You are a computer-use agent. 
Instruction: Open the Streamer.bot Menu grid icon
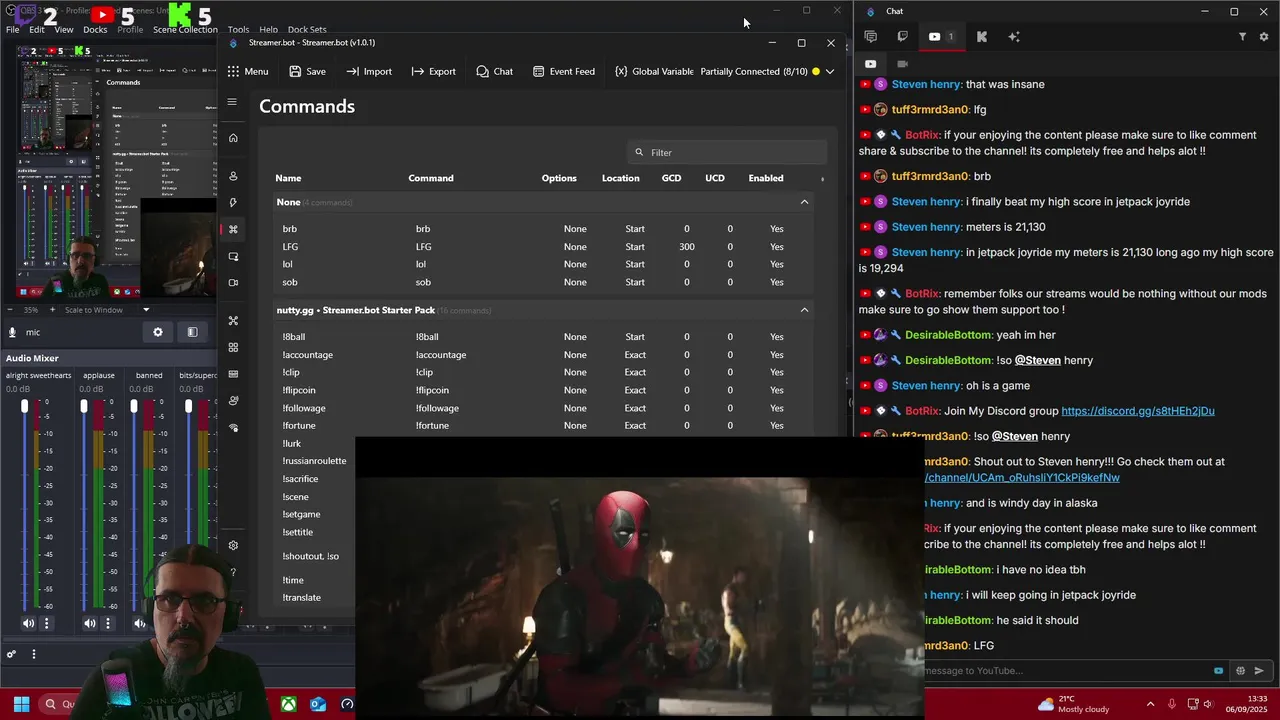click(233, 72)
